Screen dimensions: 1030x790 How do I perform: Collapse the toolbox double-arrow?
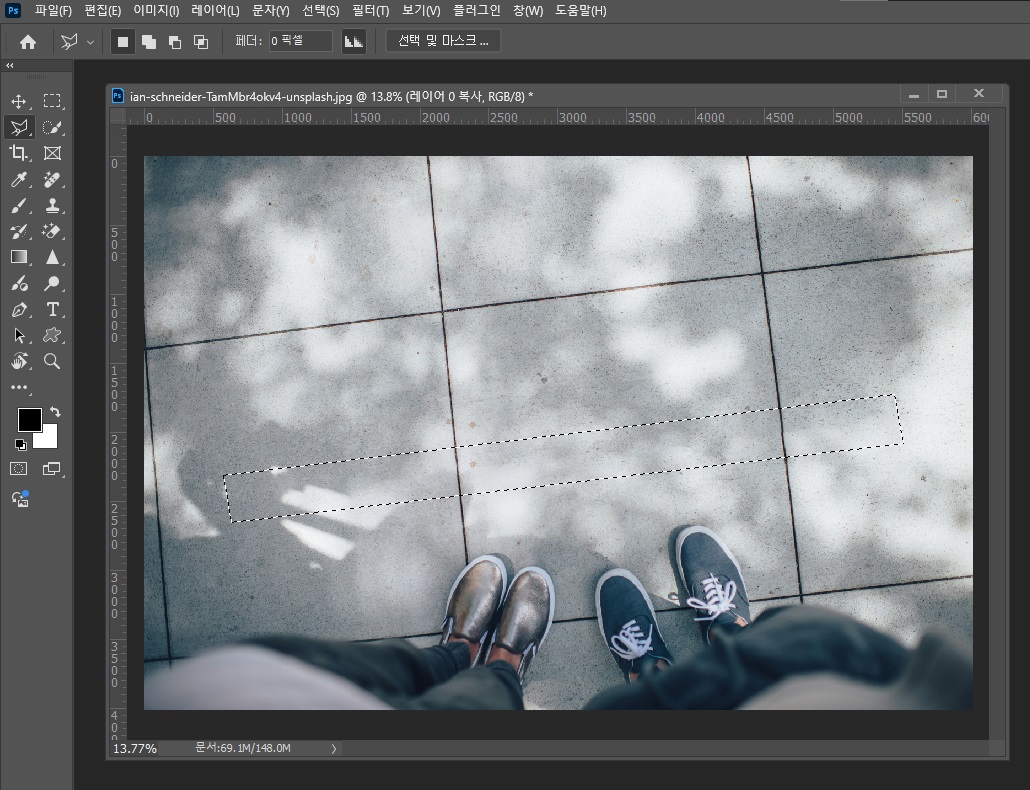coord(9,65)
